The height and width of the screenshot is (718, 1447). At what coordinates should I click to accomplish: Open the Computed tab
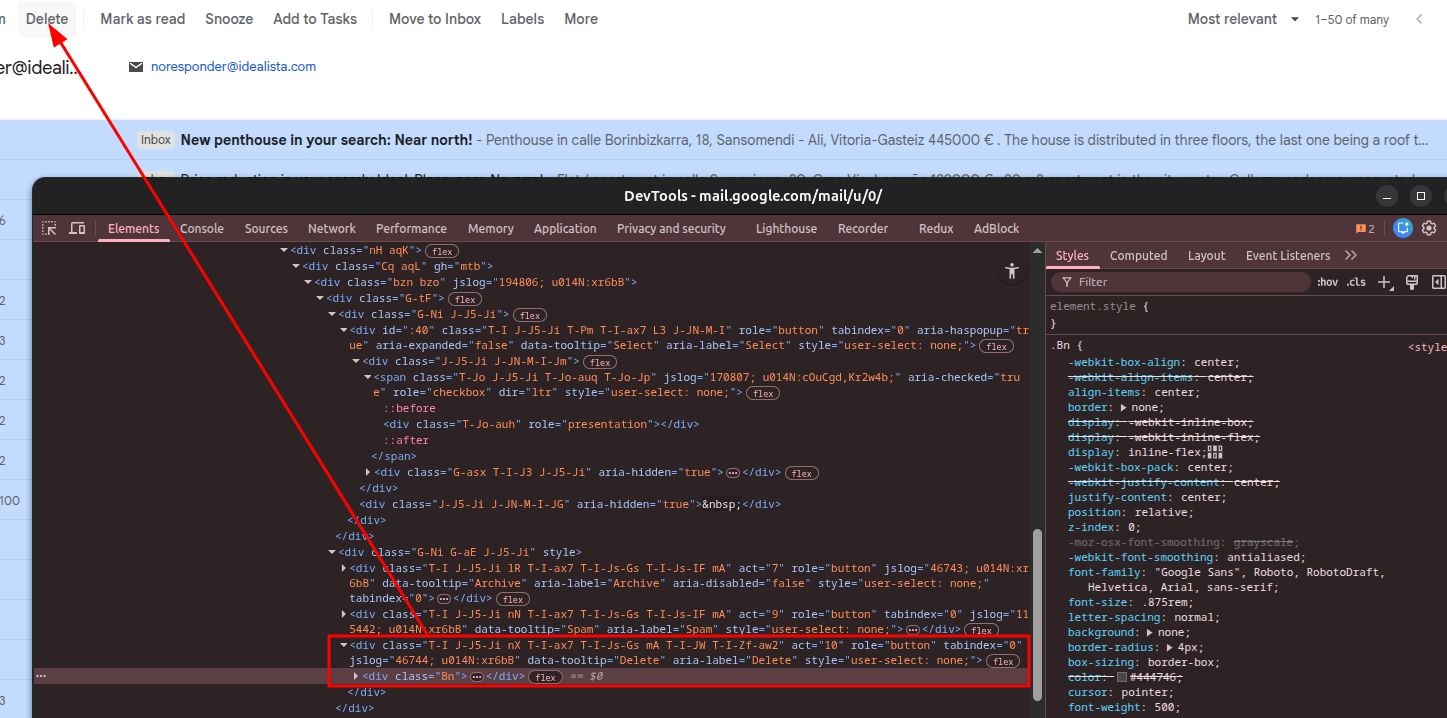tap(1138, 255)
